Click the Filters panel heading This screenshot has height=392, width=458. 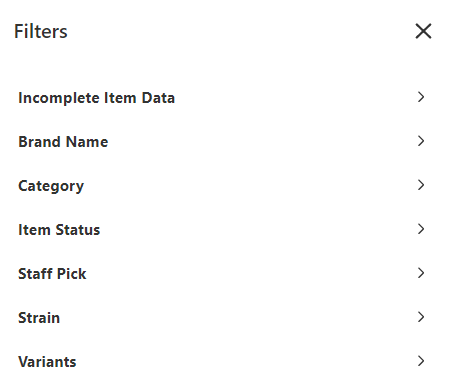tap(41, 31)
